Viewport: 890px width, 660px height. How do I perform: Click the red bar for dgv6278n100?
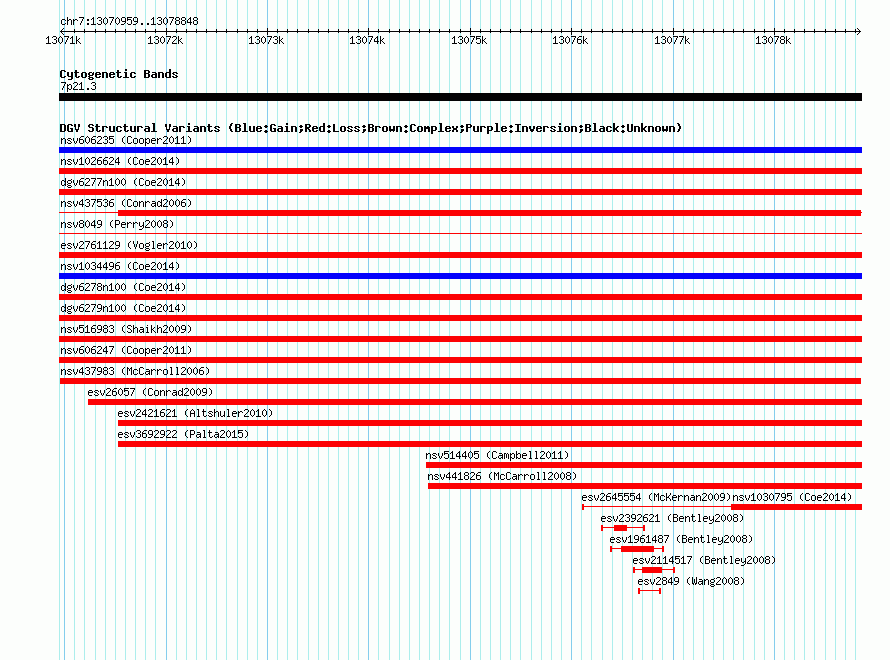tap(460, 297)
